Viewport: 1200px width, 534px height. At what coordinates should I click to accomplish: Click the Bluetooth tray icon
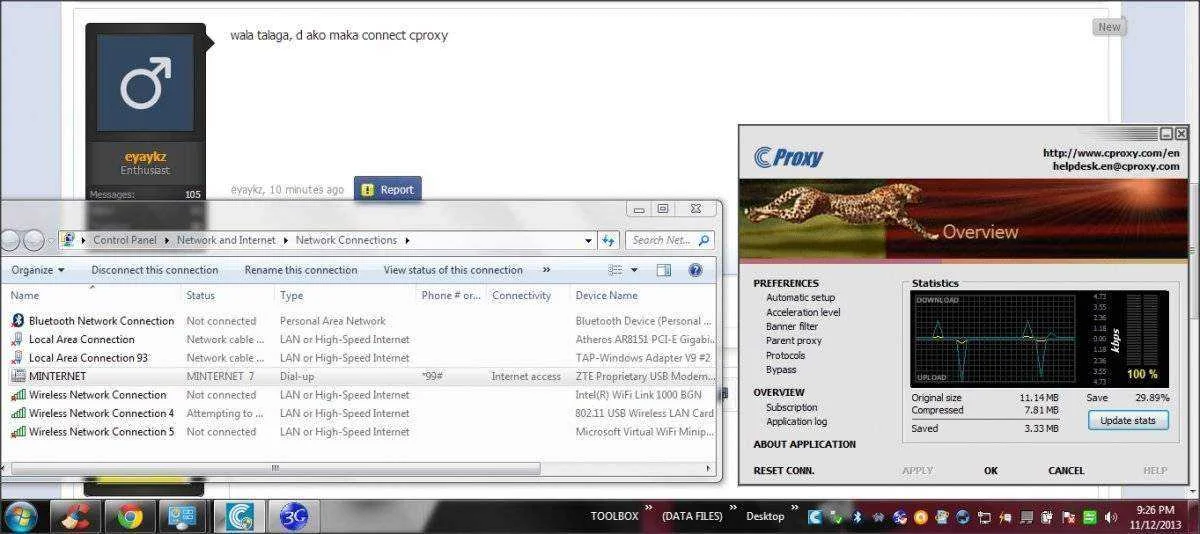coord(857,517)
